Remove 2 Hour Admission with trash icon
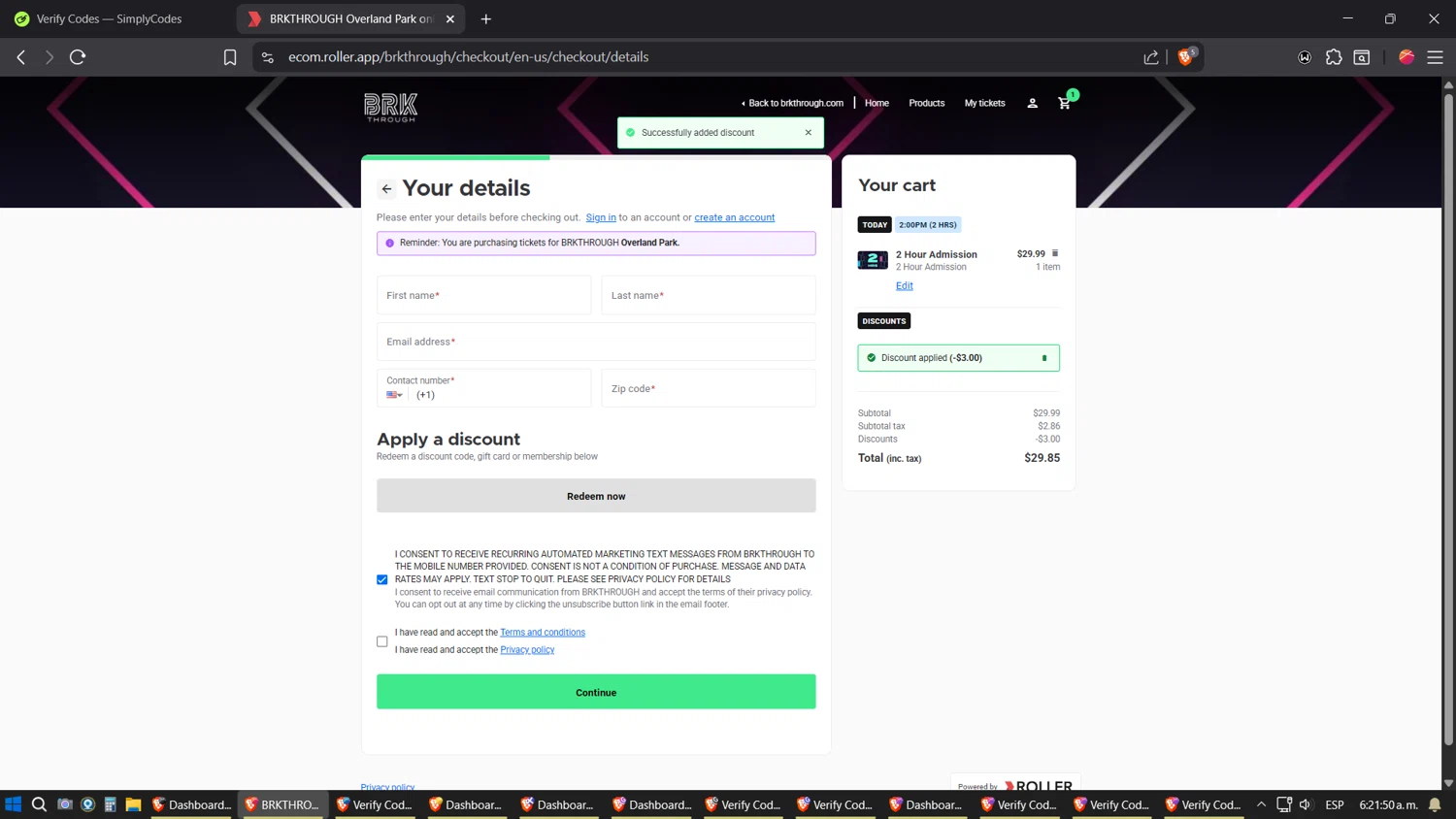 point(1055,253)
